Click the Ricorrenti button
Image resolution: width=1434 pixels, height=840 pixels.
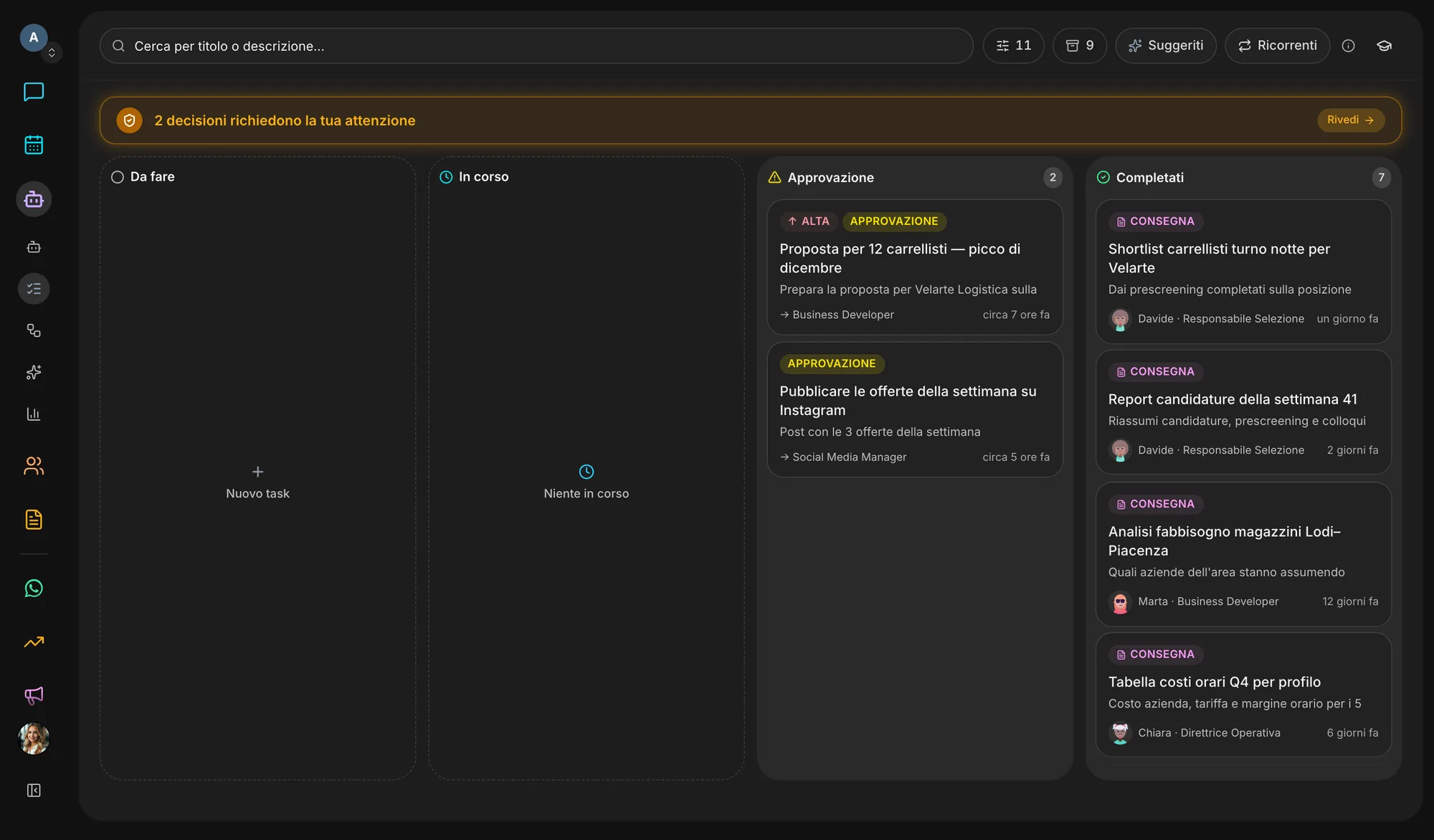(1278, 46)
